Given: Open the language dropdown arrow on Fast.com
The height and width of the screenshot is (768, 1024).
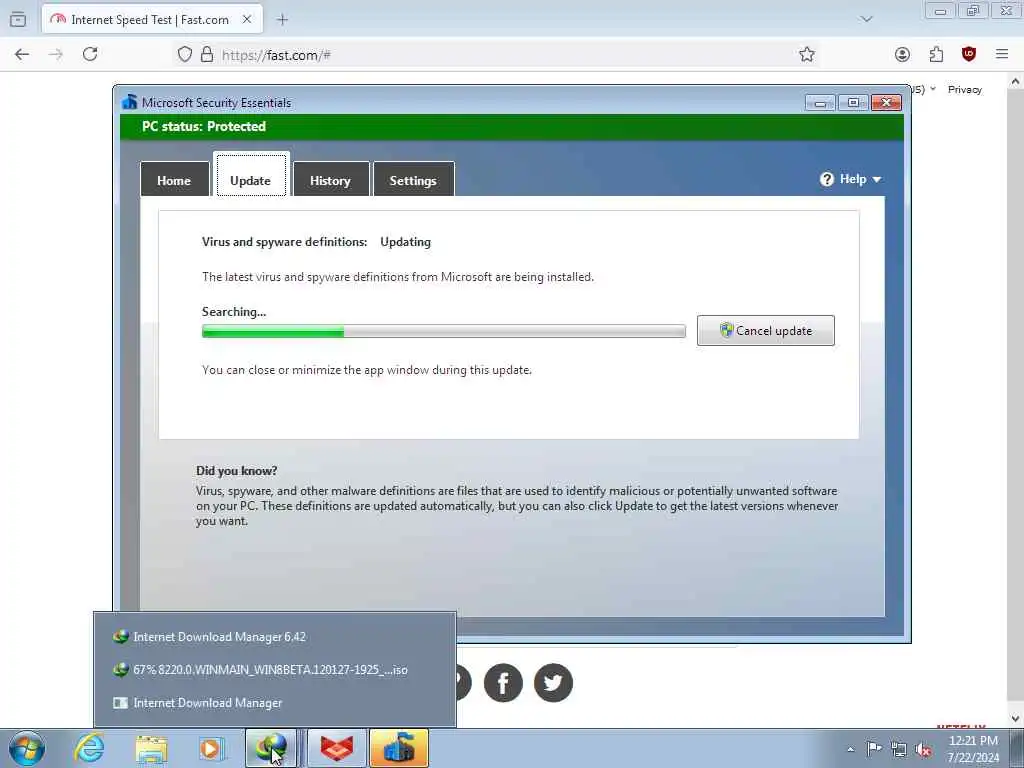Looking at the screenshot, I should [933, 89].
